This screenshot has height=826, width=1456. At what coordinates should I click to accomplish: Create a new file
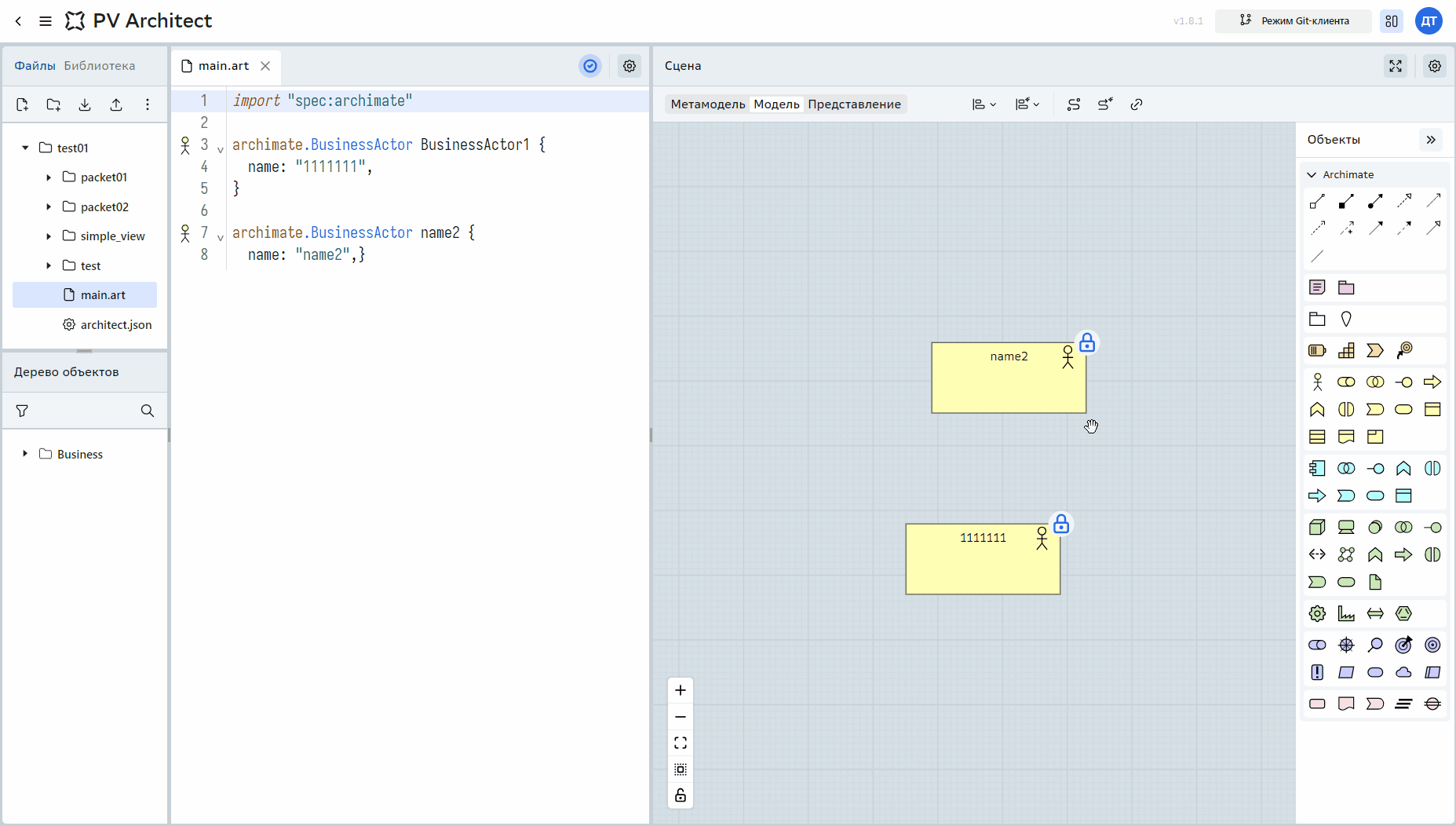22,104
